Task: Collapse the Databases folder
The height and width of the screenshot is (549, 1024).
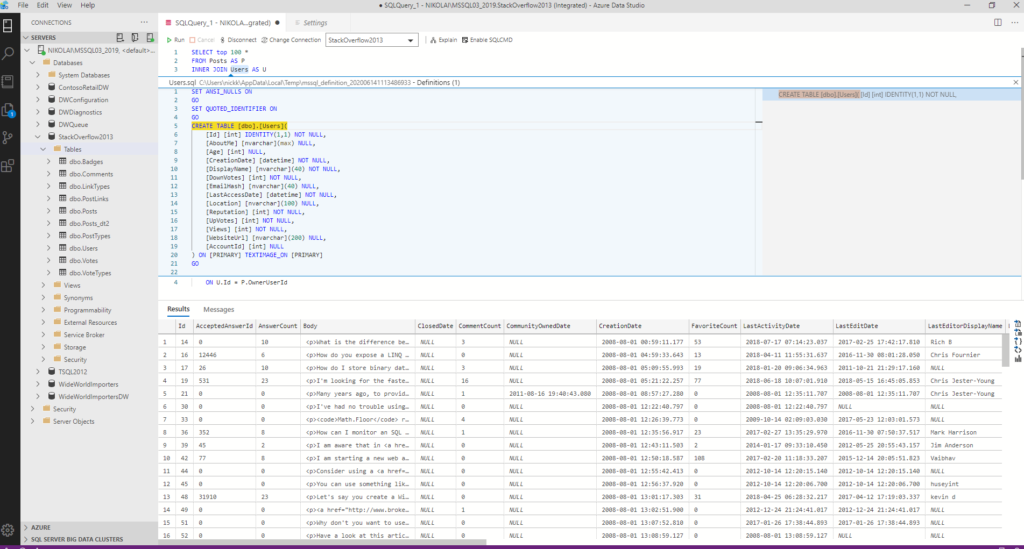Action: [33, 63]
